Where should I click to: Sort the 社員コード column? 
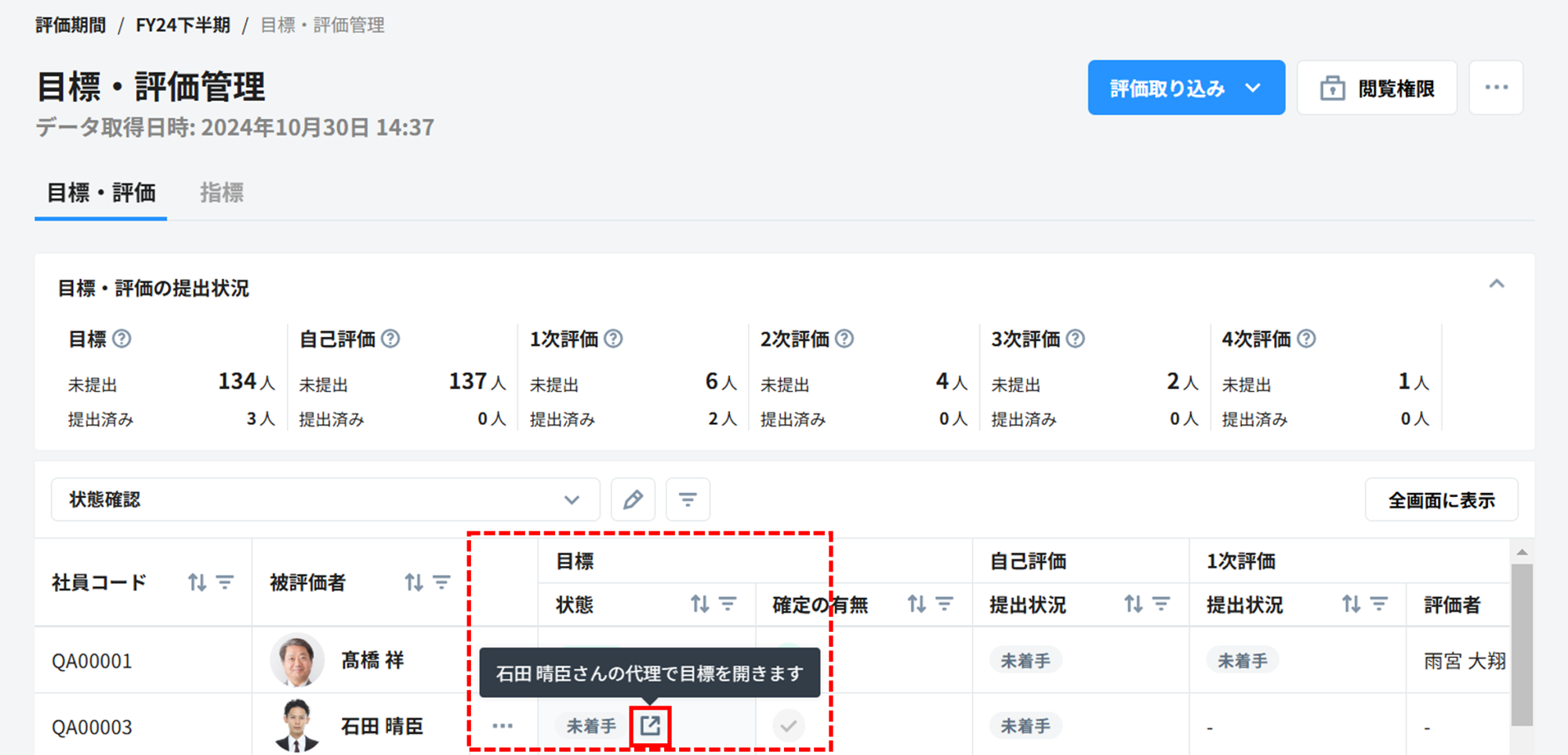(197, 583)
